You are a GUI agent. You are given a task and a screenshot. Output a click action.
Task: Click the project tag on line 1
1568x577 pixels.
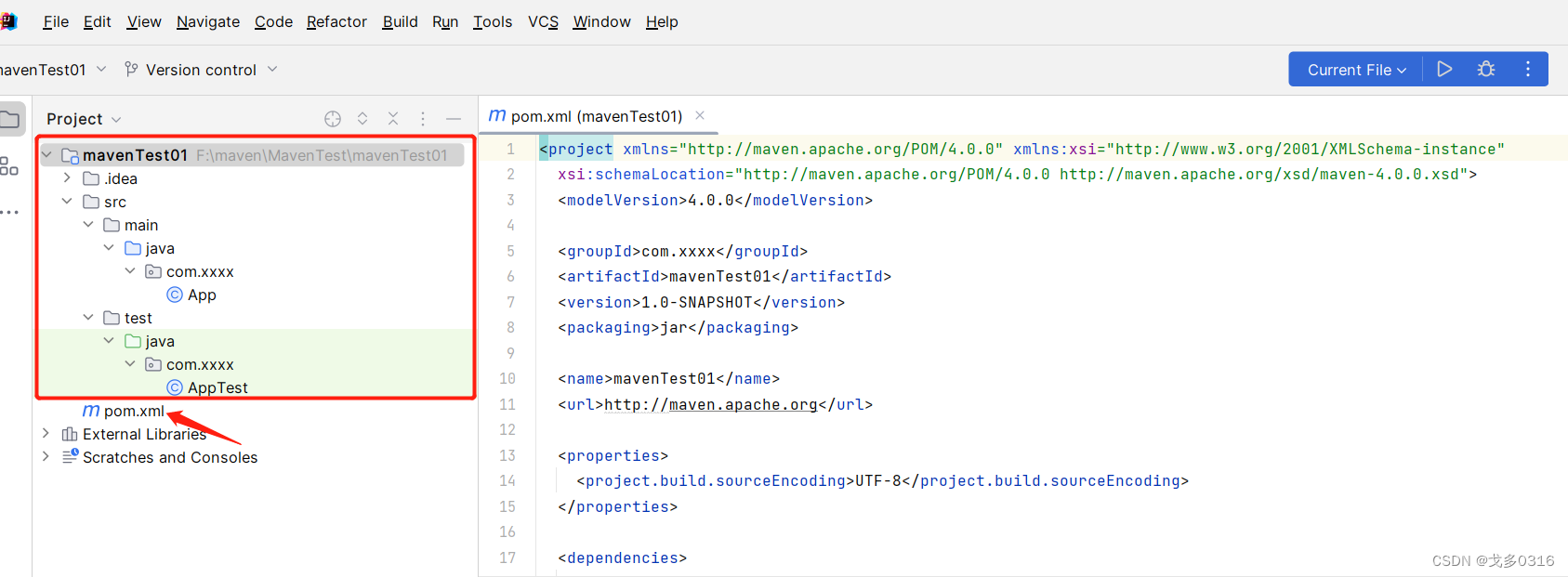(x=576, y=149)
